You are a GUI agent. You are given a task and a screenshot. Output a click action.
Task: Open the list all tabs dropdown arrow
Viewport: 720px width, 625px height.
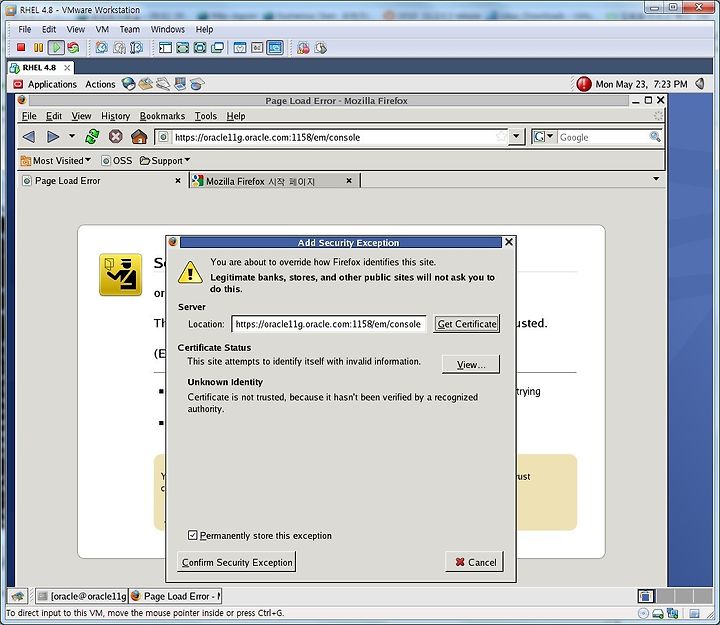656,179
